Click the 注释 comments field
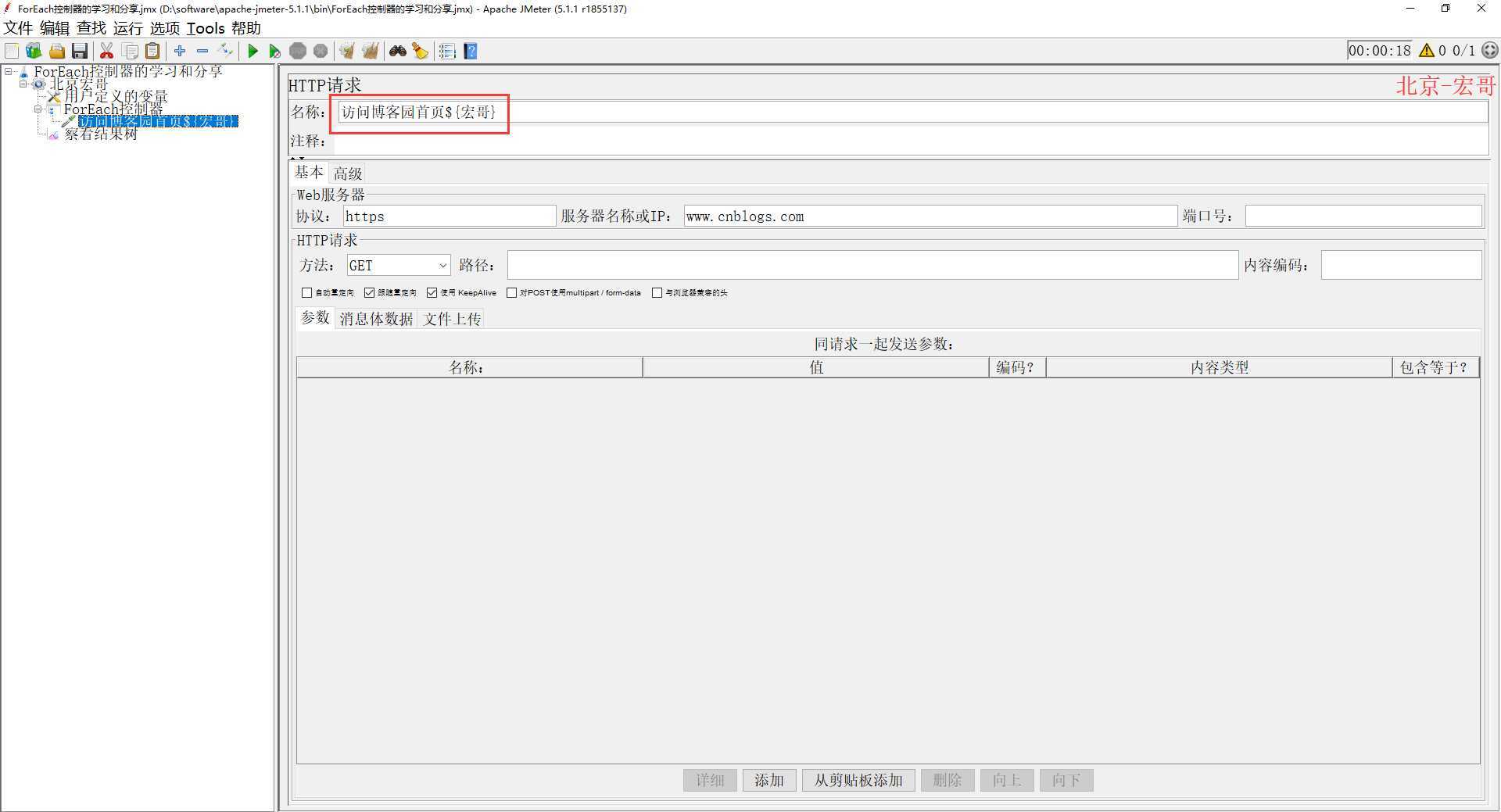This screenshot has height=812, width=1501. 911,141
